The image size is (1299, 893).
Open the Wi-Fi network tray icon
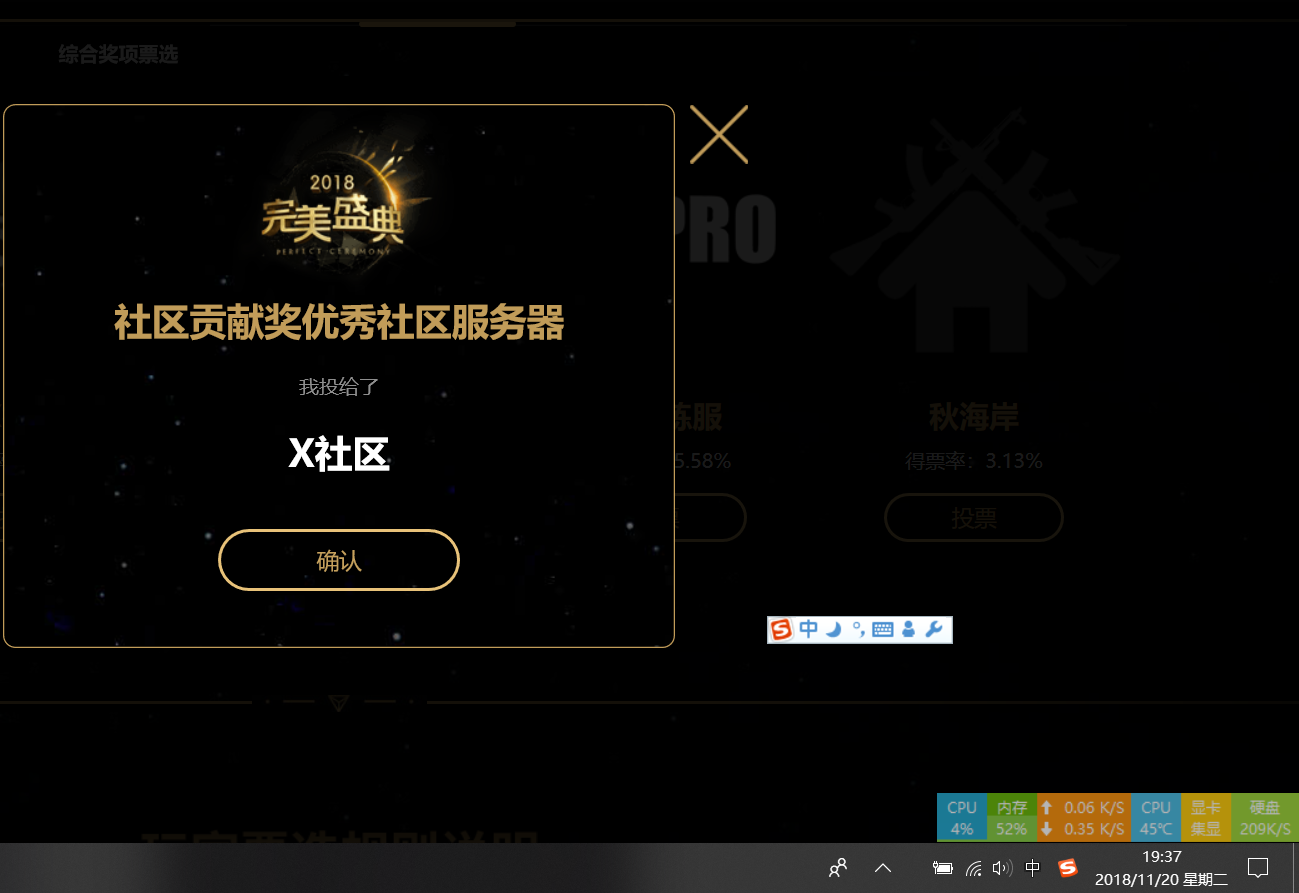(973, 868)
